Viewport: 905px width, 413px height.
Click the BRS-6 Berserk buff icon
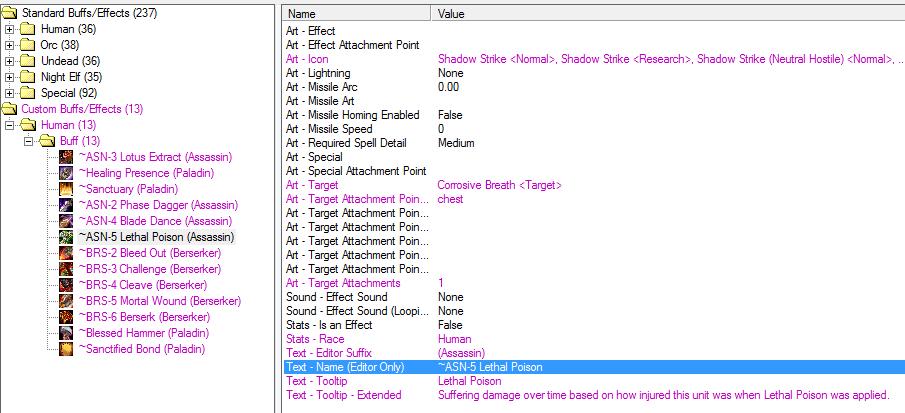(66, 317)
